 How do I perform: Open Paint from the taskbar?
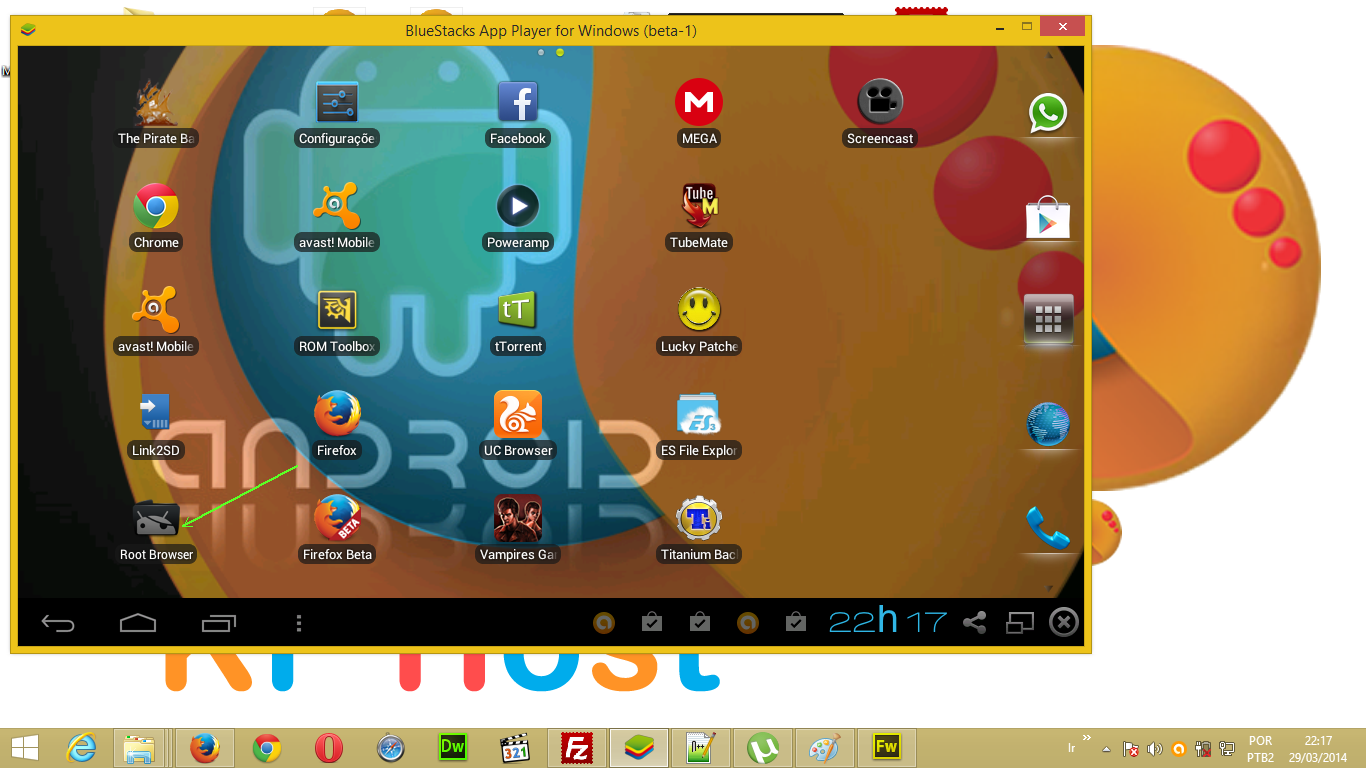825,748
